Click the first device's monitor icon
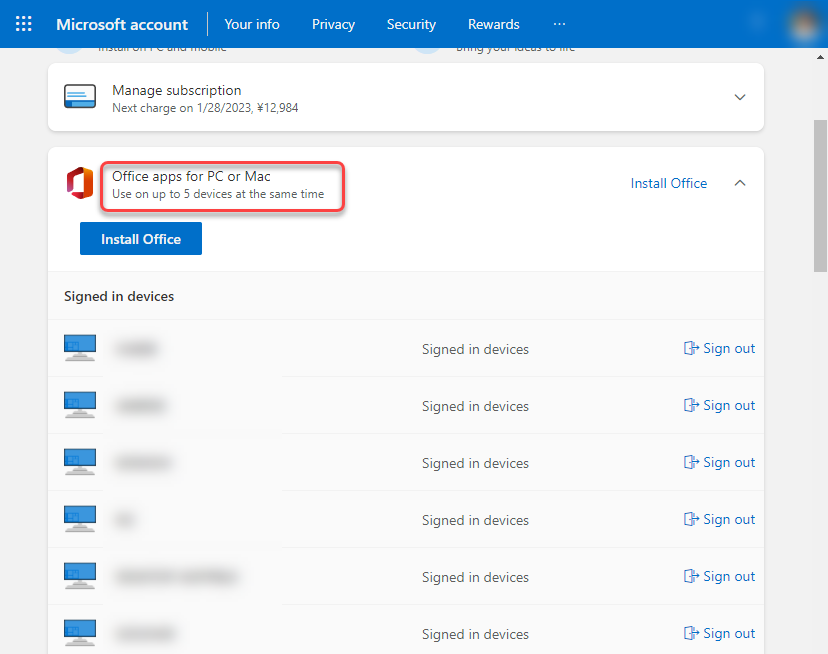The image size is (828, 654). [80, 348]
